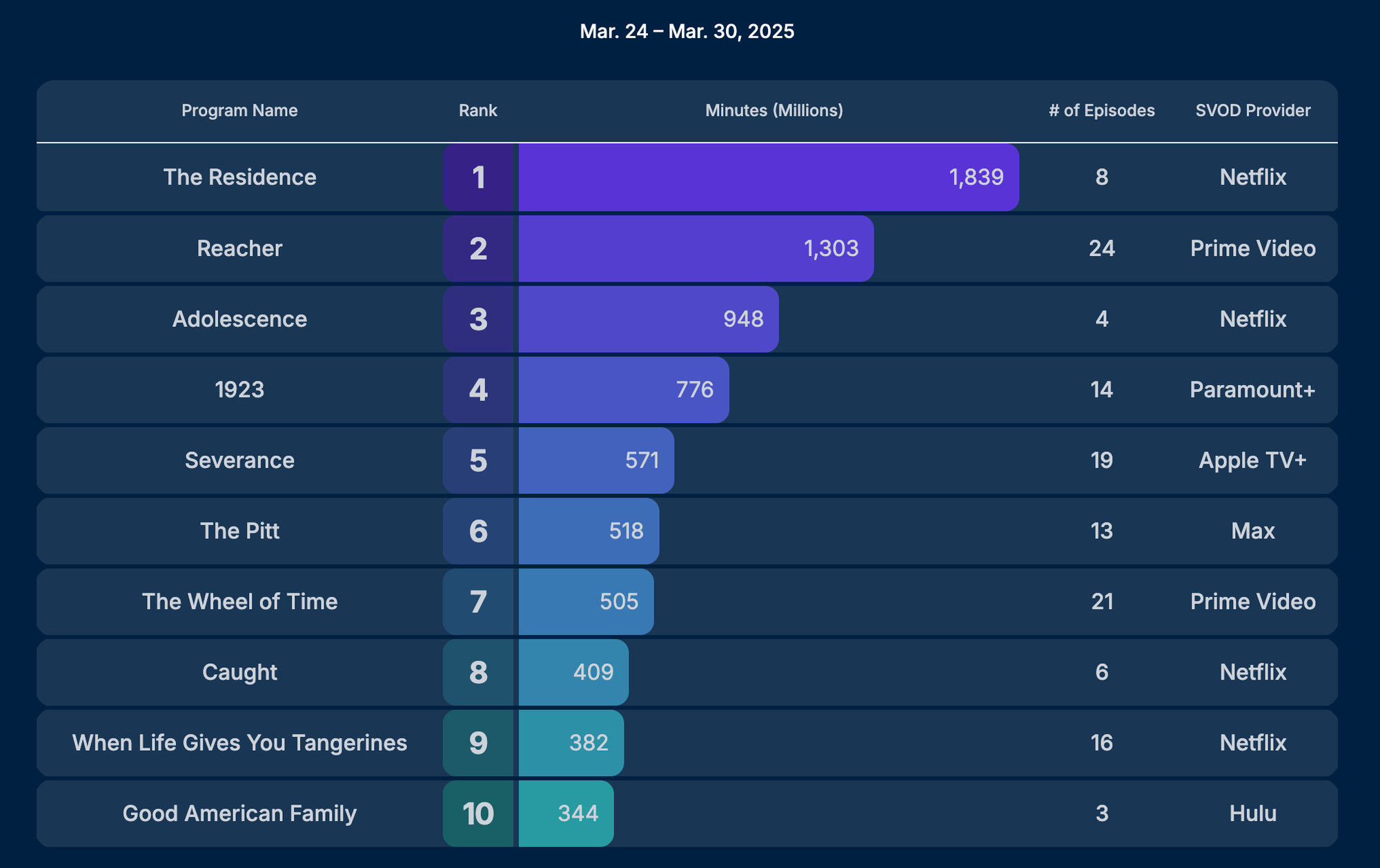Click the Severance program title
This screenshot has height=868, width=1380.
(x=239, y=460)
